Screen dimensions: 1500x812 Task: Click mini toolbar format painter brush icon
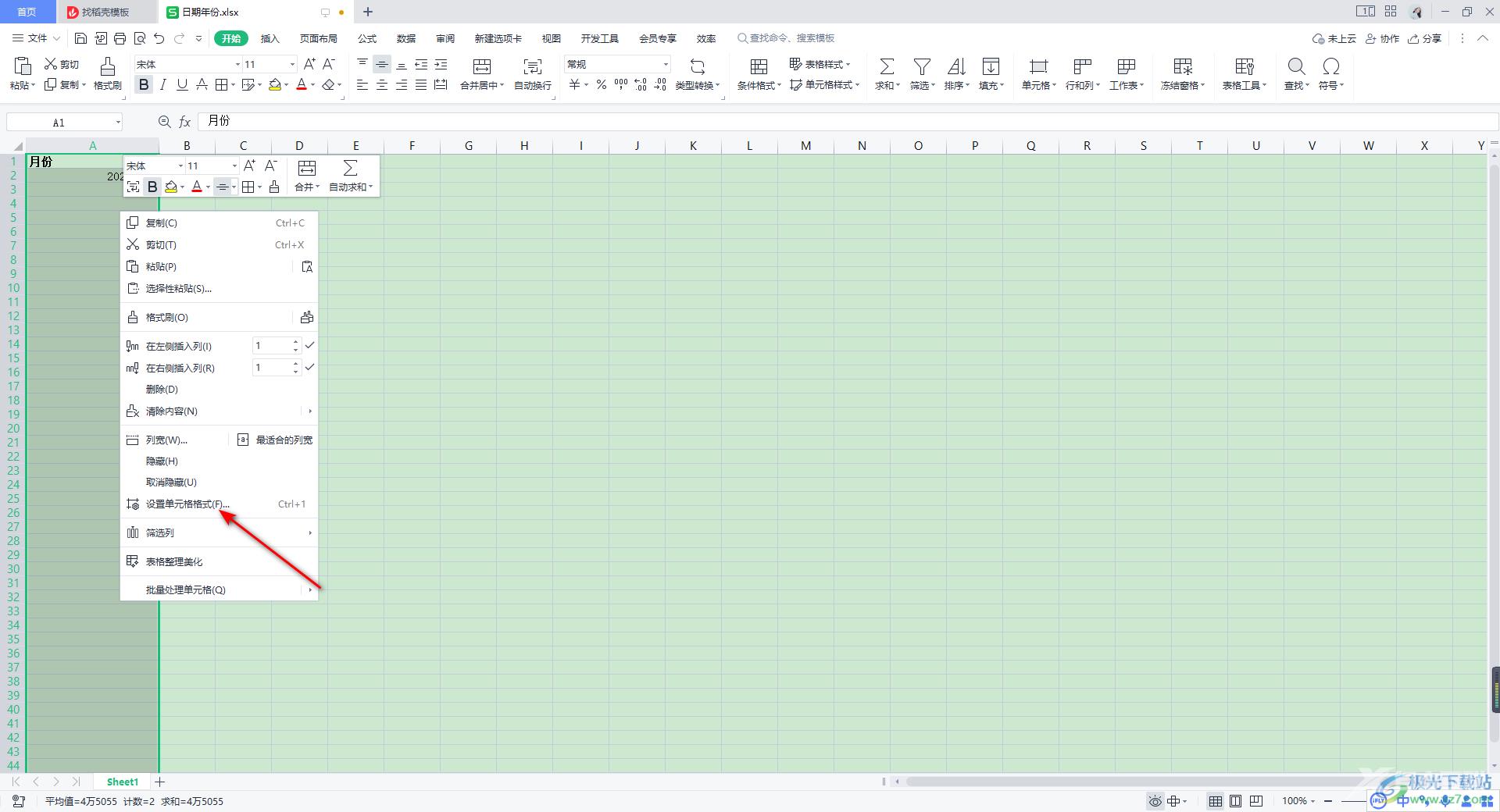pos(273,187)
